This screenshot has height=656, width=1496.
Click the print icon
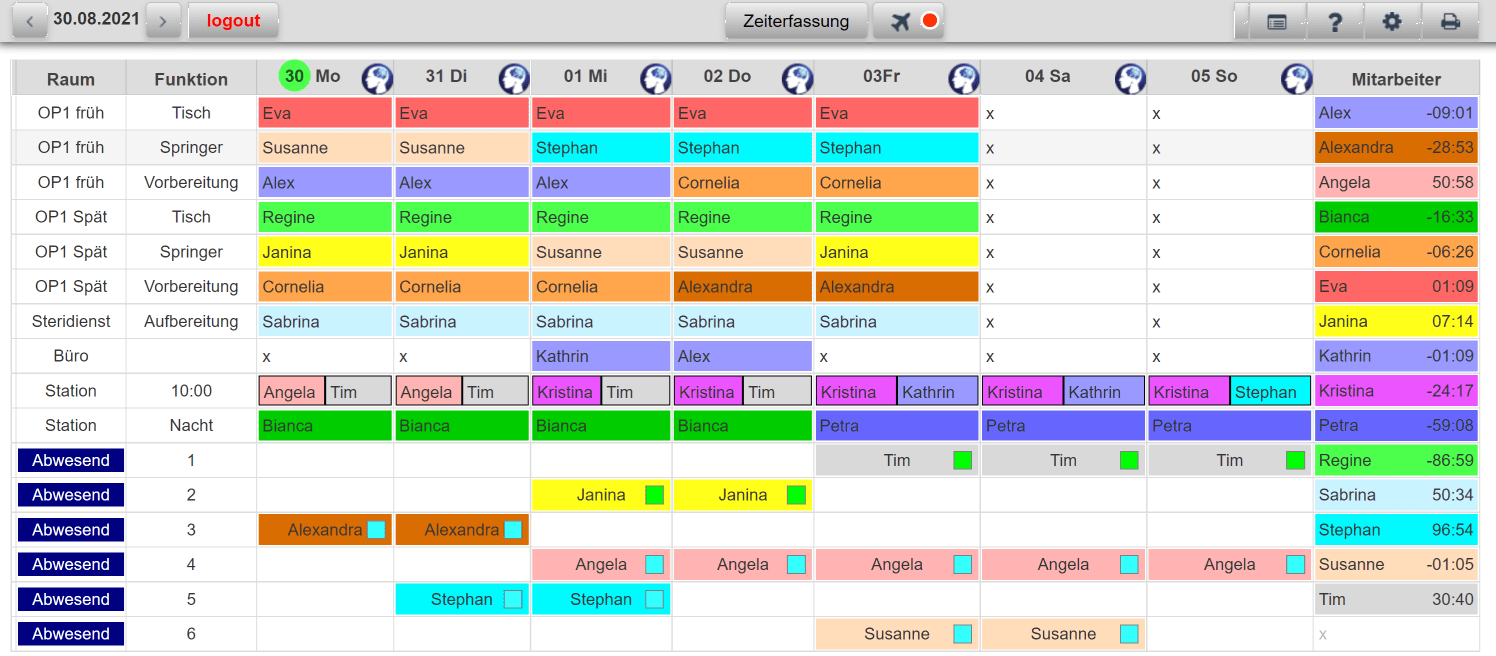pos(1450,20)
